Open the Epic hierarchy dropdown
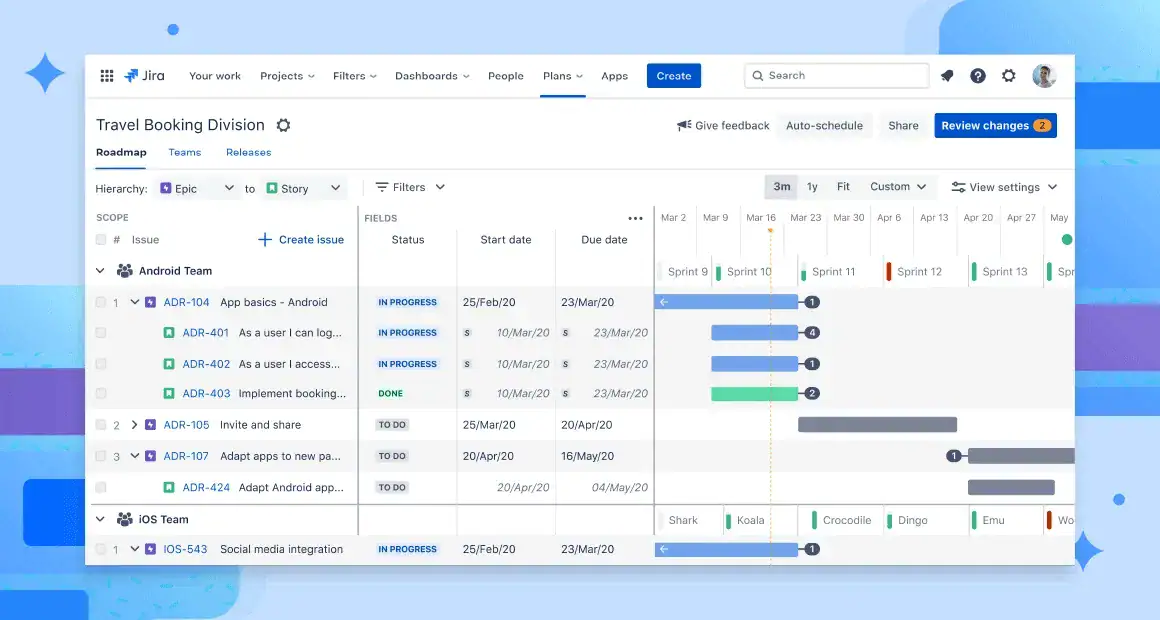The width and height of the screenshot is (1160, 620). click(x=197, y=189)
